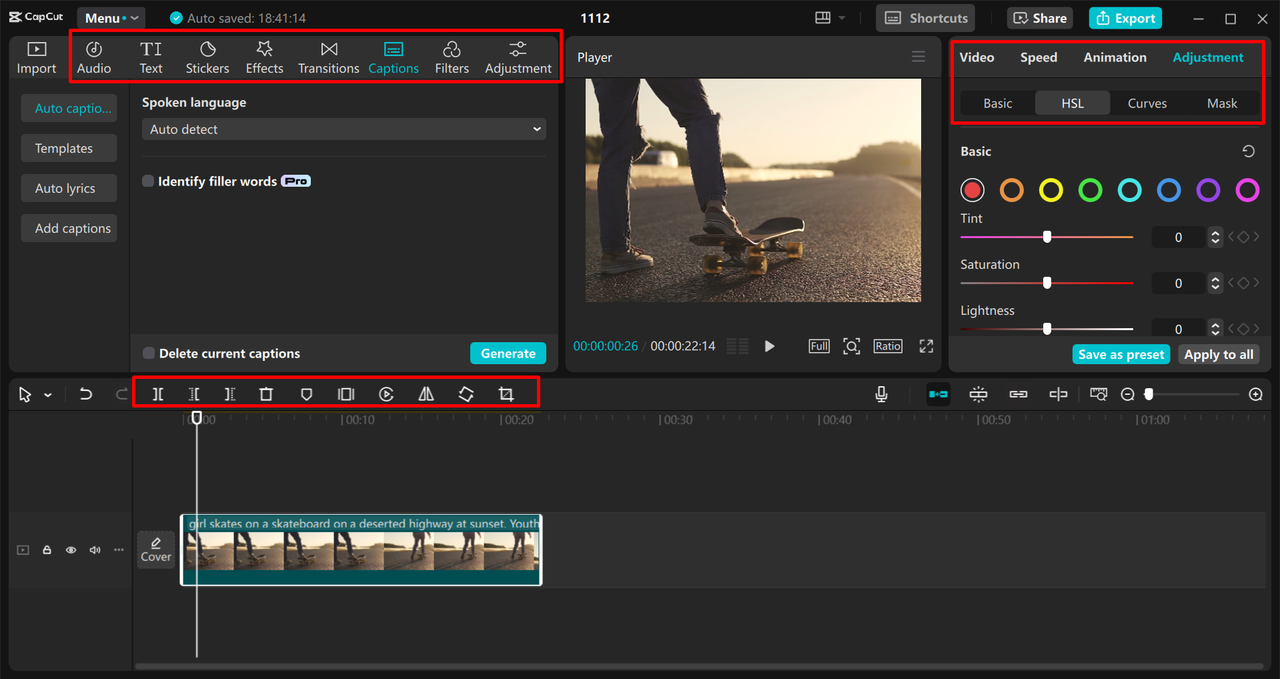Click the player zoom scan icon

pos(851,346)
